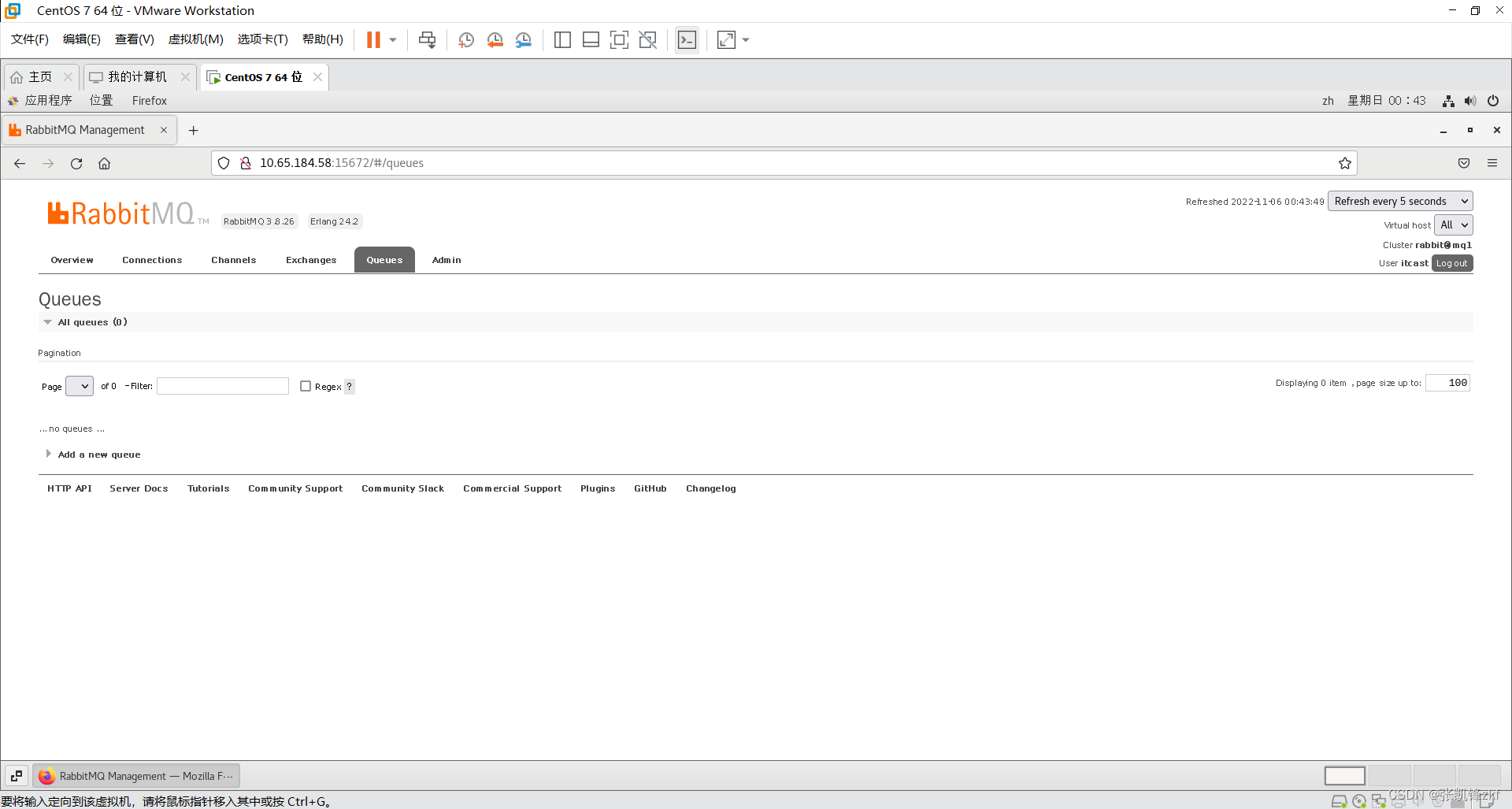1512x809 pixels.
Task: Click the insecure connection lock icon
Action: pyautogui.click(x=246, y=163)
